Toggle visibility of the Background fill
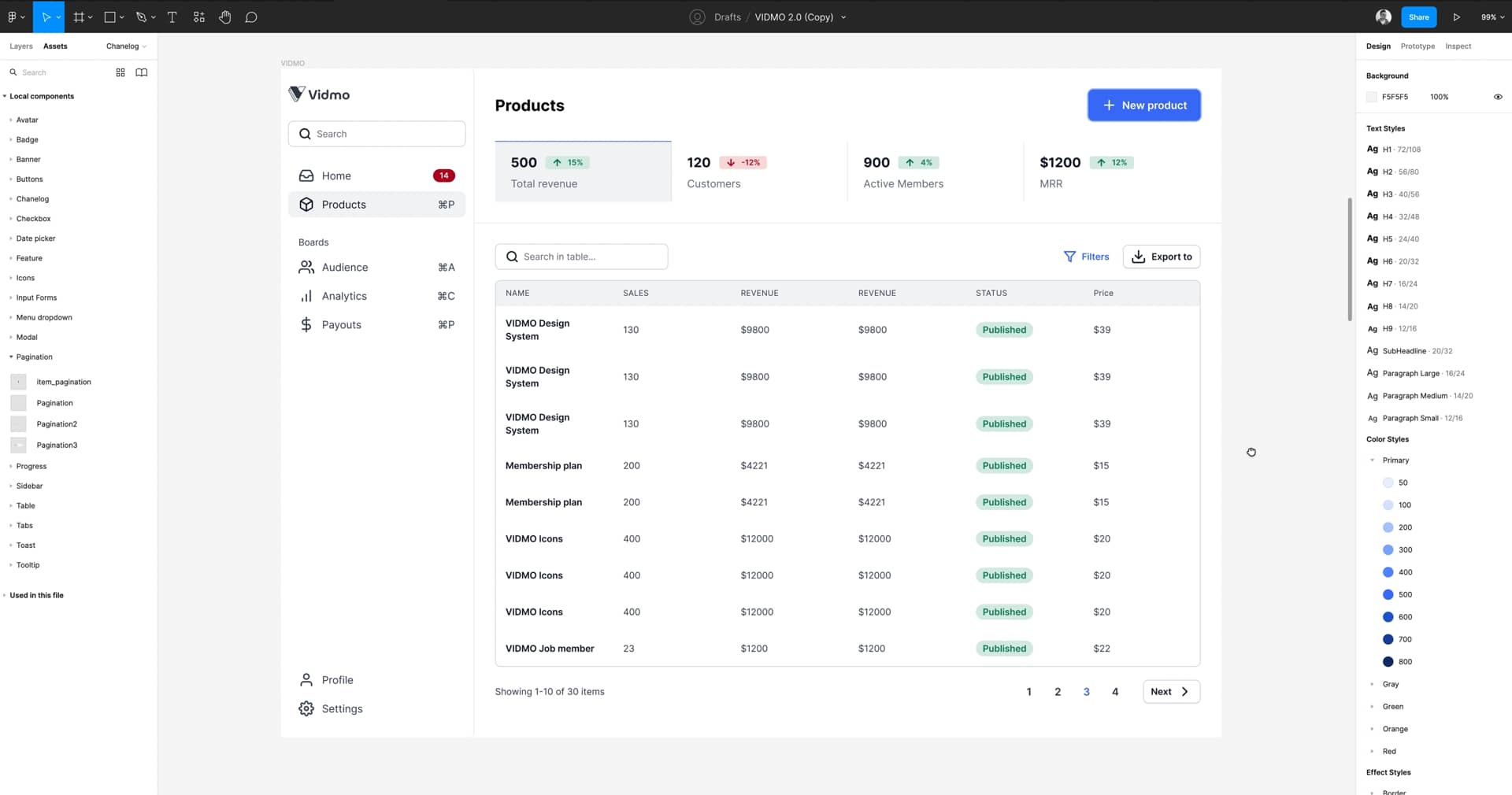Image resolution: width=1512 pixels, height=795 pixels. point(1498,97)
